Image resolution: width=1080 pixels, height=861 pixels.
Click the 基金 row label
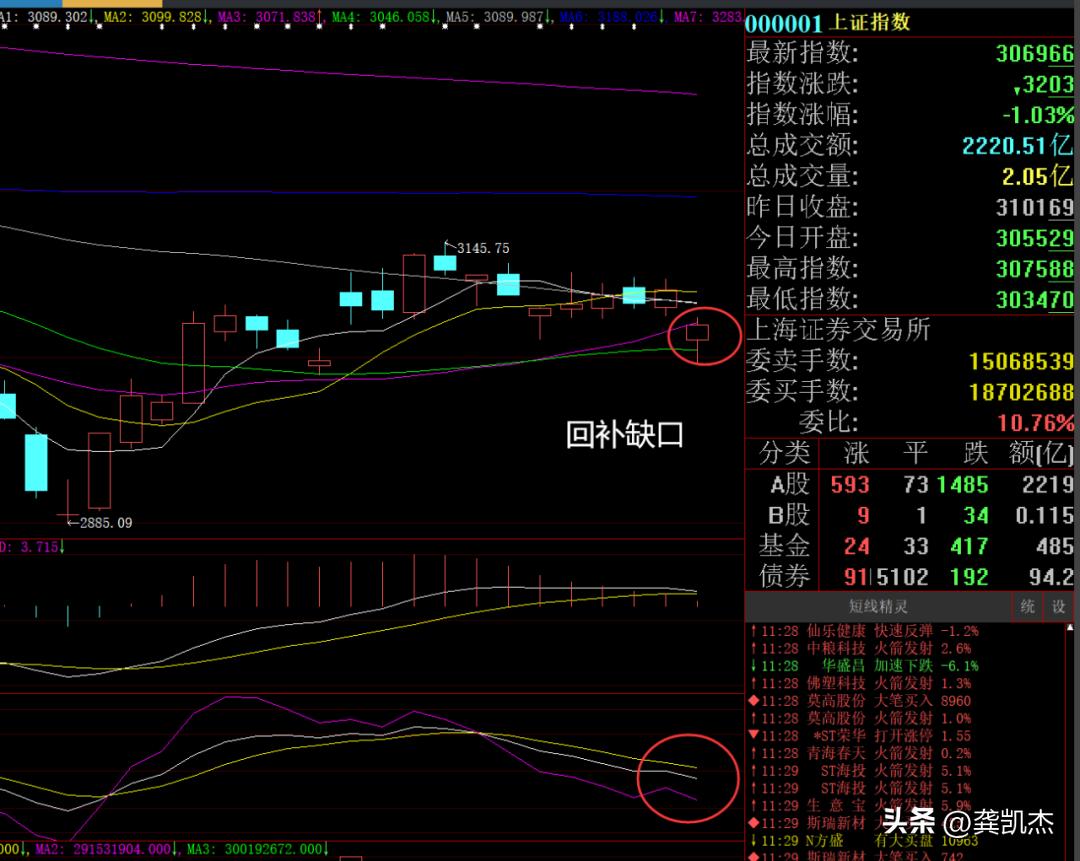tap(784, 546)
